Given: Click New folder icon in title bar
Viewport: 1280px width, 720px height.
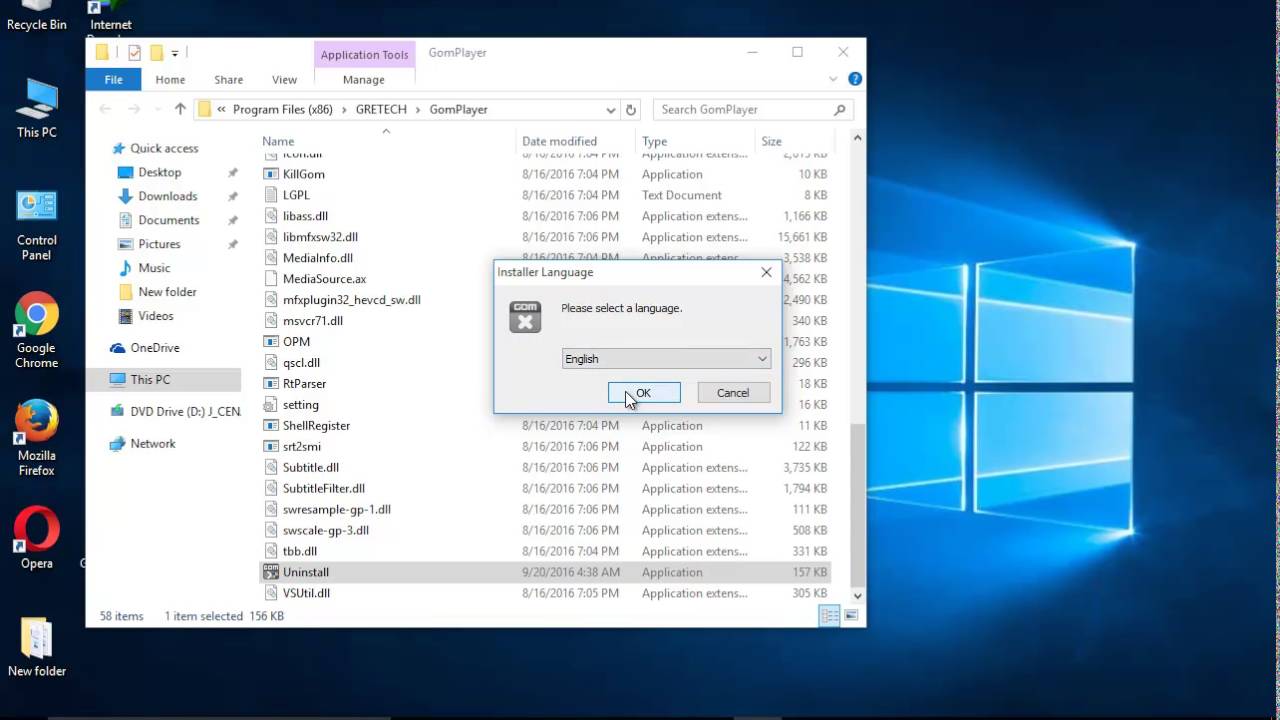Looking at the screenshot, I should (157, 53).
